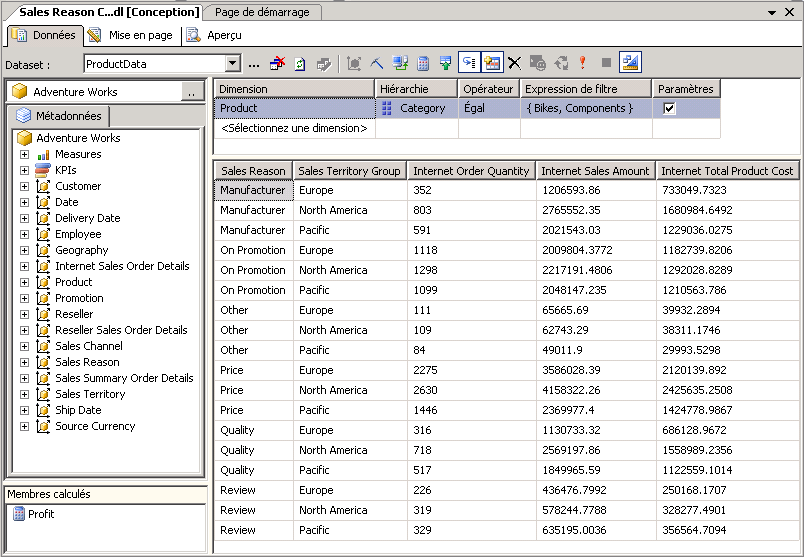Click the Sélectionnez une dimension filter cell

point(294,129)
